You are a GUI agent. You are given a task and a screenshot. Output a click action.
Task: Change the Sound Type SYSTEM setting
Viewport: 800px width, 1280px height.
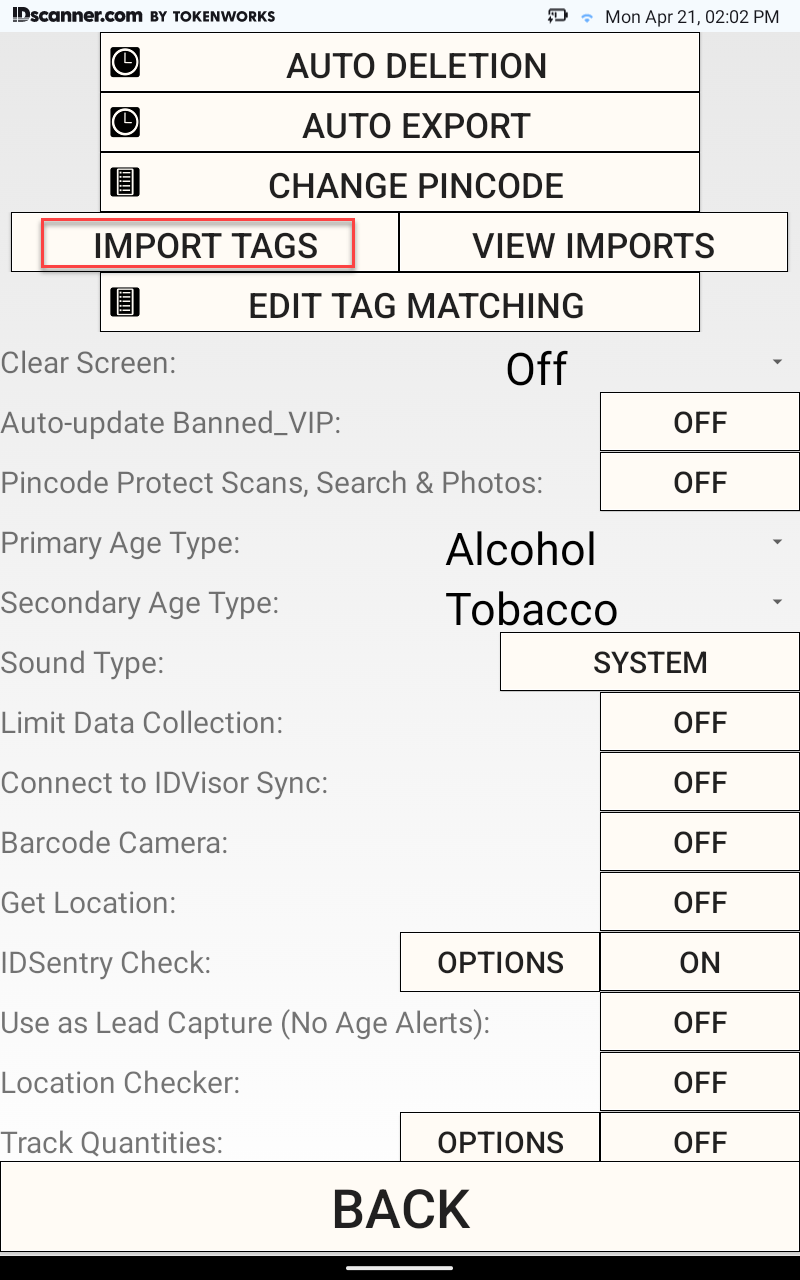(650, 663)
